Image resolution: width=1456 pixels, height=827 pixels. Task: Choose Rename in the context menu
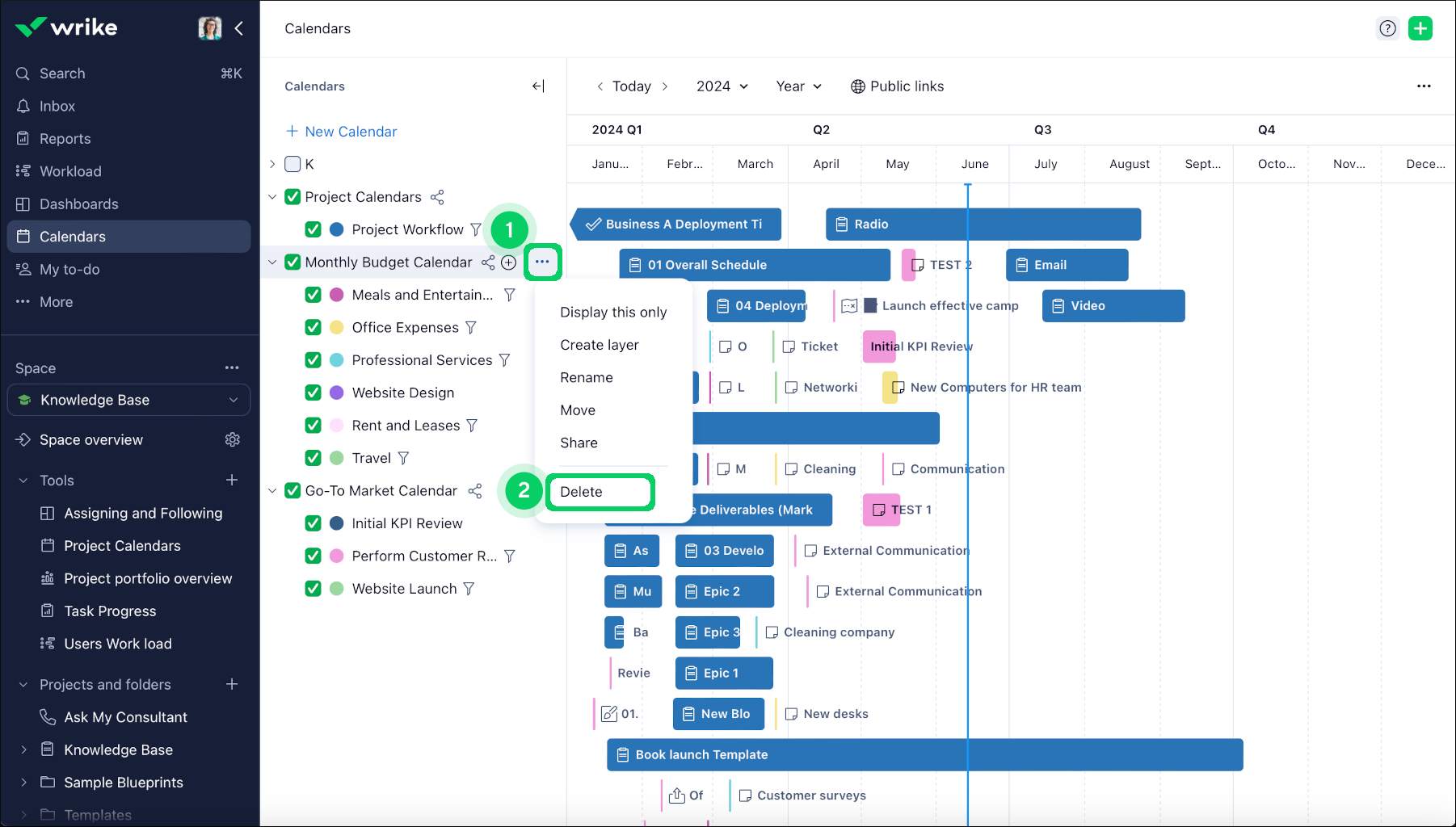[x=587, y=377]
